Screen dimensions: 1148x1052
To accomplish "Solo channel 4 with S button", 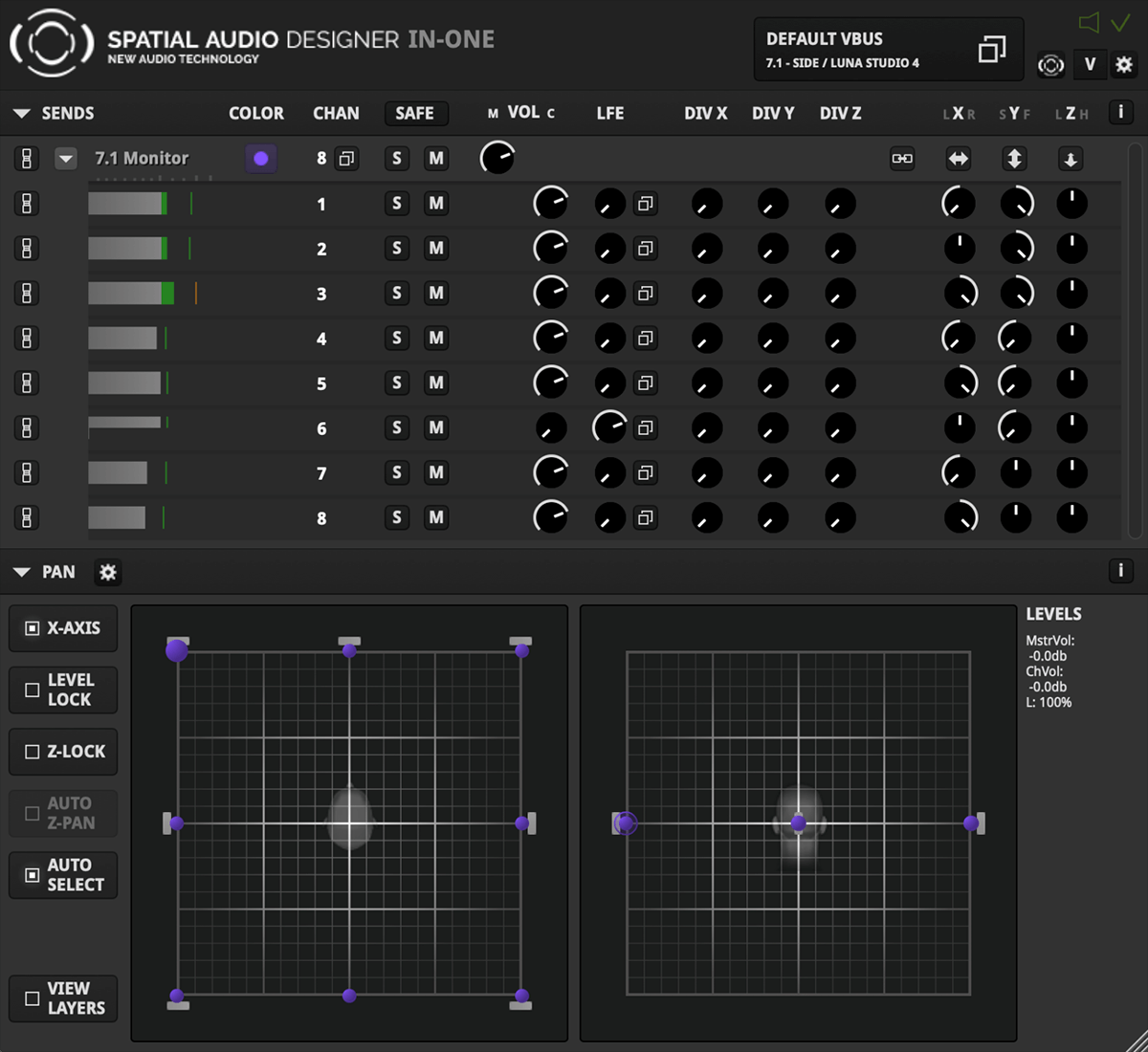I will pos(396,338).
